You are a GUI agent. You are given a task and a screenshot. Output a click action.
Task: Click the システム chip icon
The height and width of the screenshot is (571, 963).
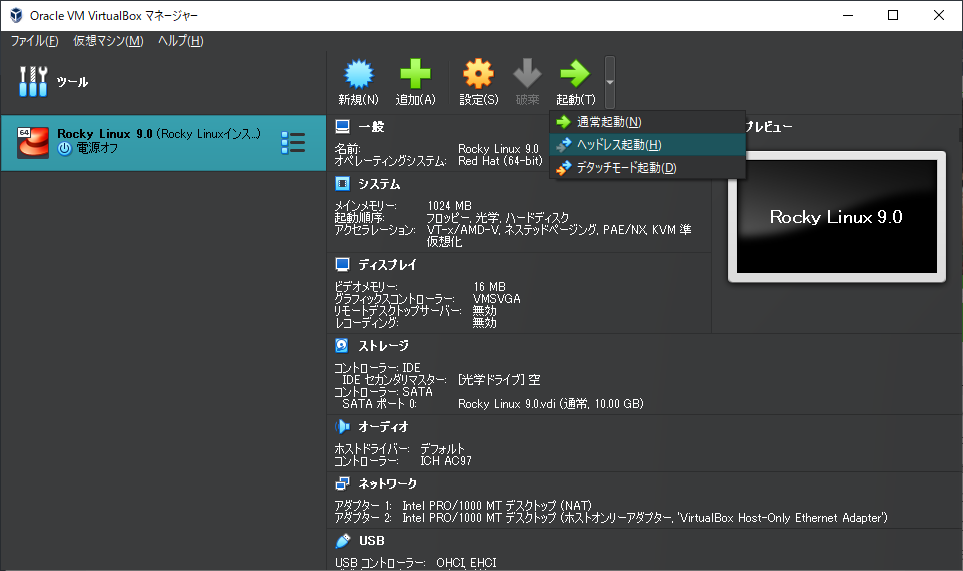342,184
